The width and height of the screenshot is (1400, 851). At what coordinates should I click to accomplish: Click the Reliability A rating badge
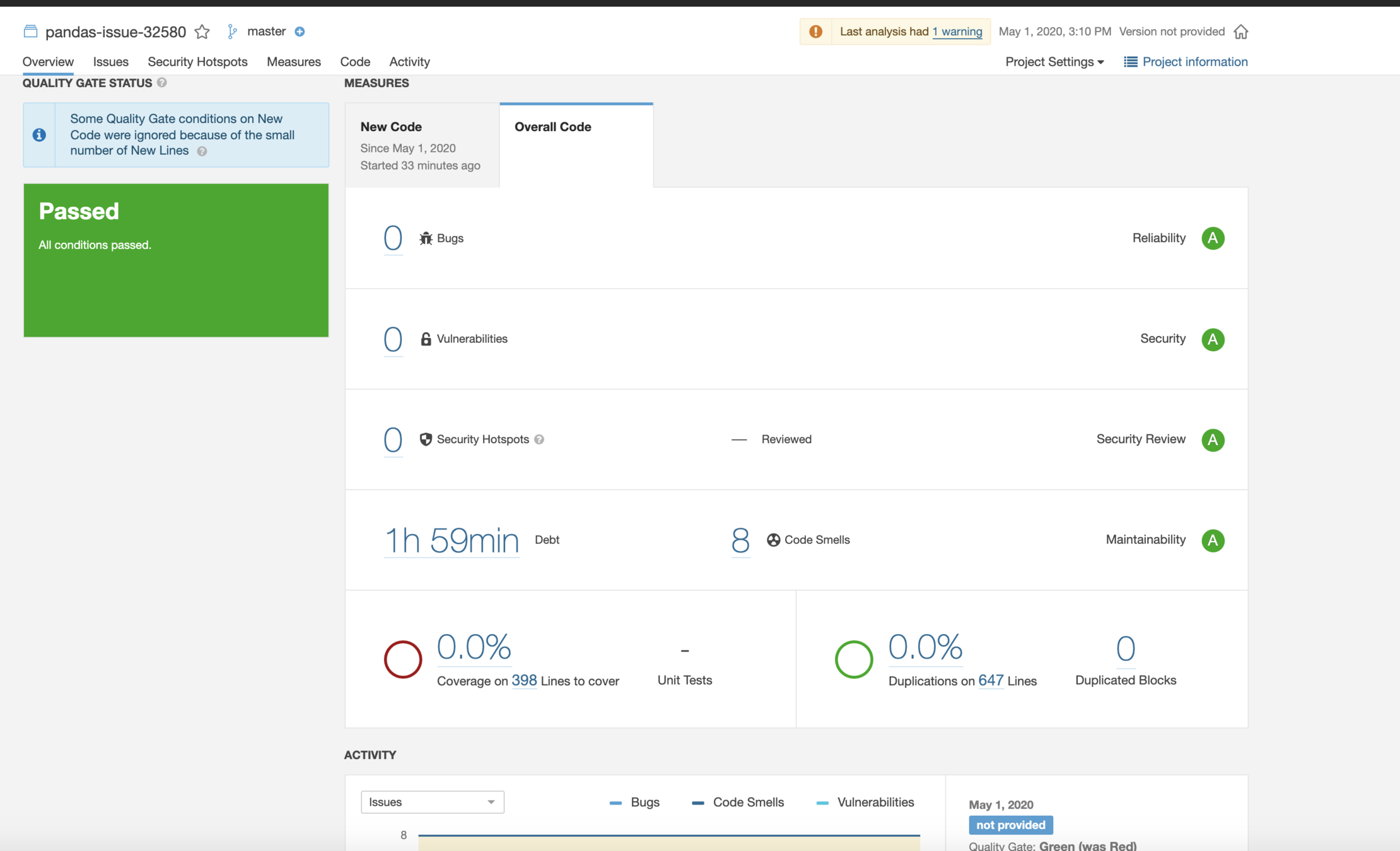tap(1212, 238)
